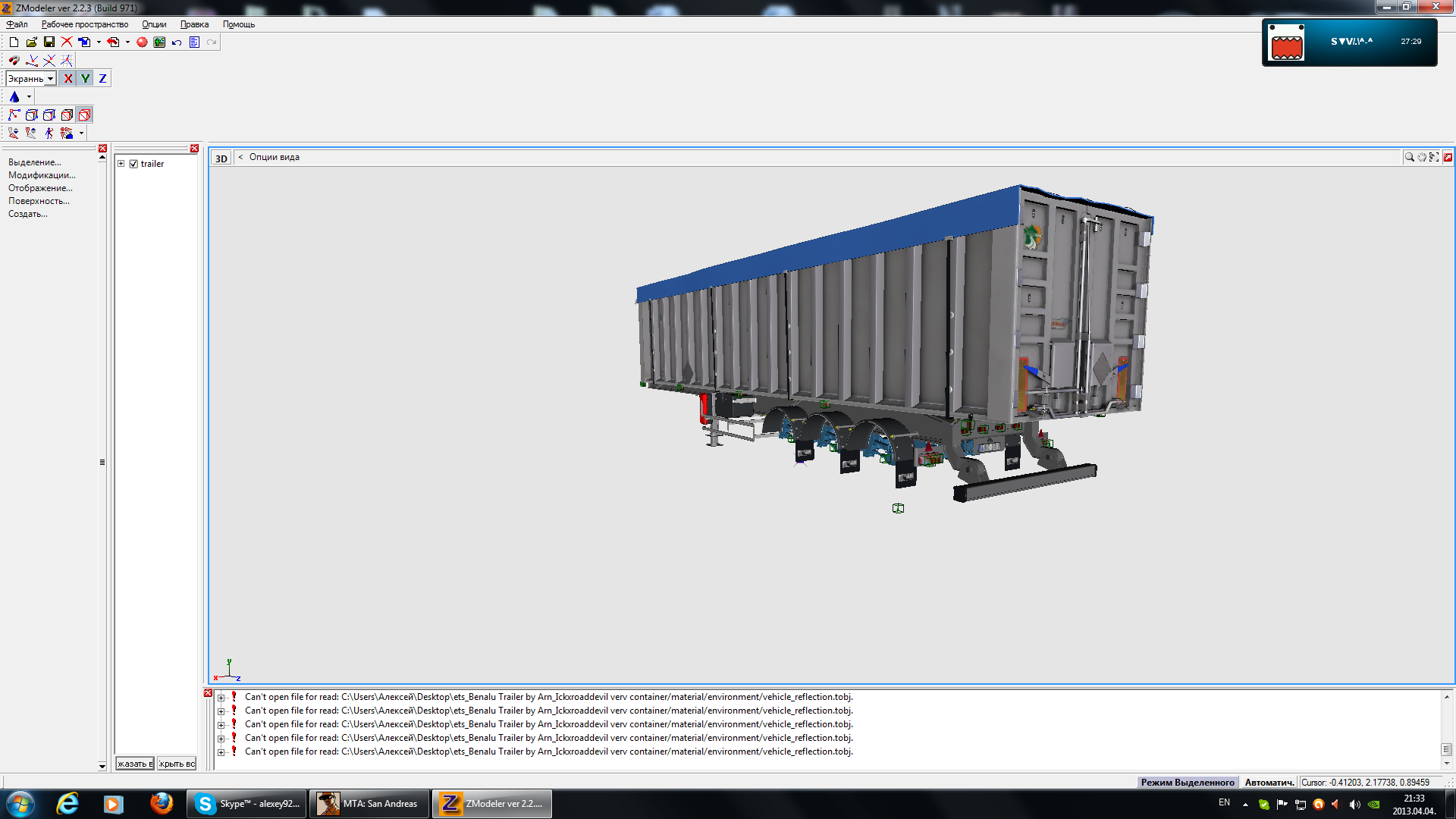Switch to MTA: San Andreas taskbar window
This screenshot has width=1456, height=819.
(x=369, y=804)
